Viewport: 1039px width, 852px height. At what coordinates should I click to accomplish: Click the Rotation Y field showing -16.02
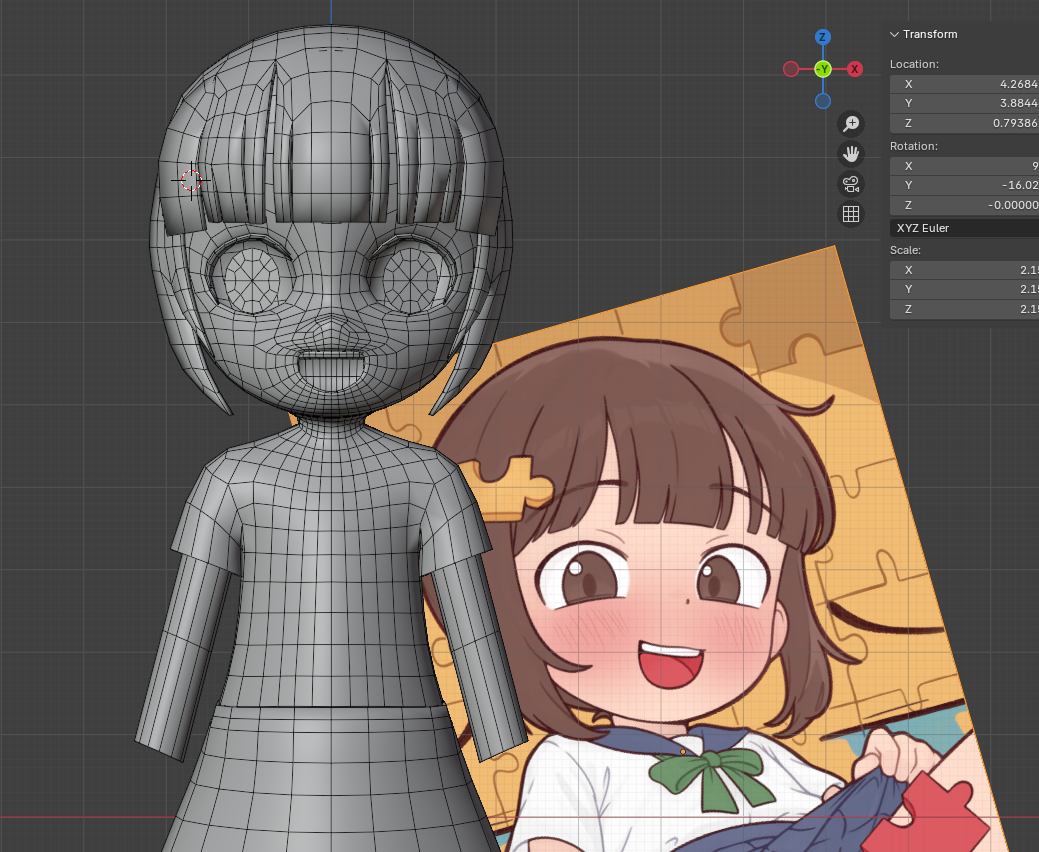964,186
